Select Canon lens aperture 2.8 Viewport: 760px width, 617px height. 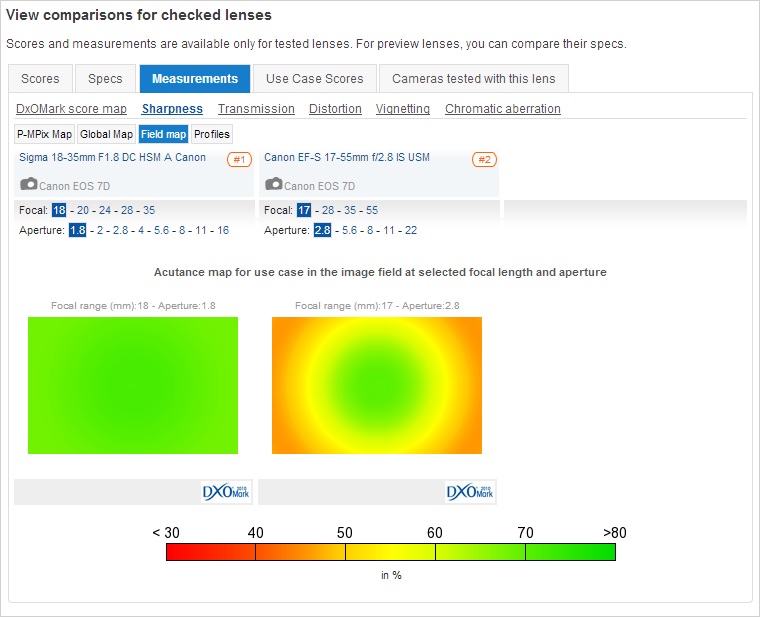point(322,230)
